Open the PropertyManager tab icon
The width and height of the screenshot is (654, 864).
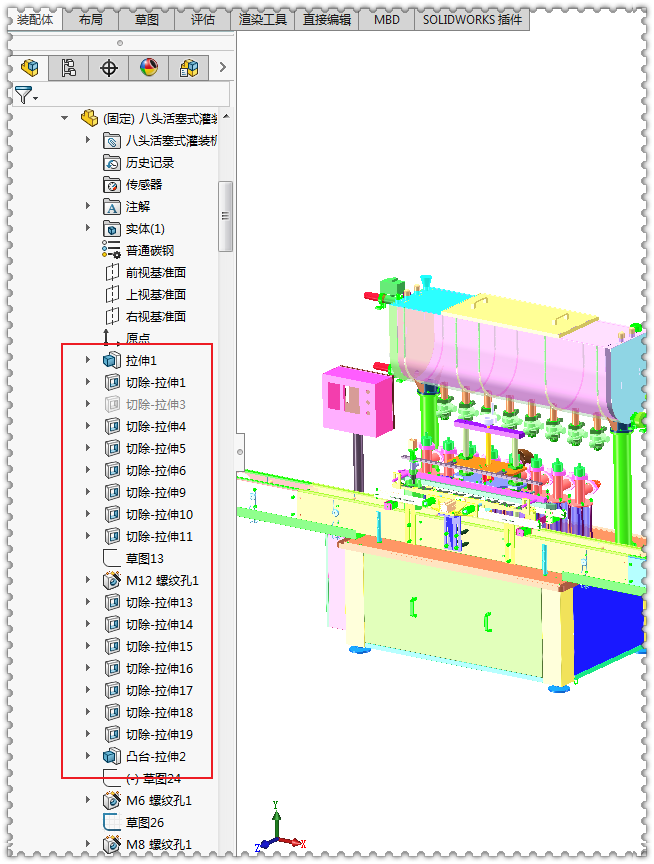70,68
